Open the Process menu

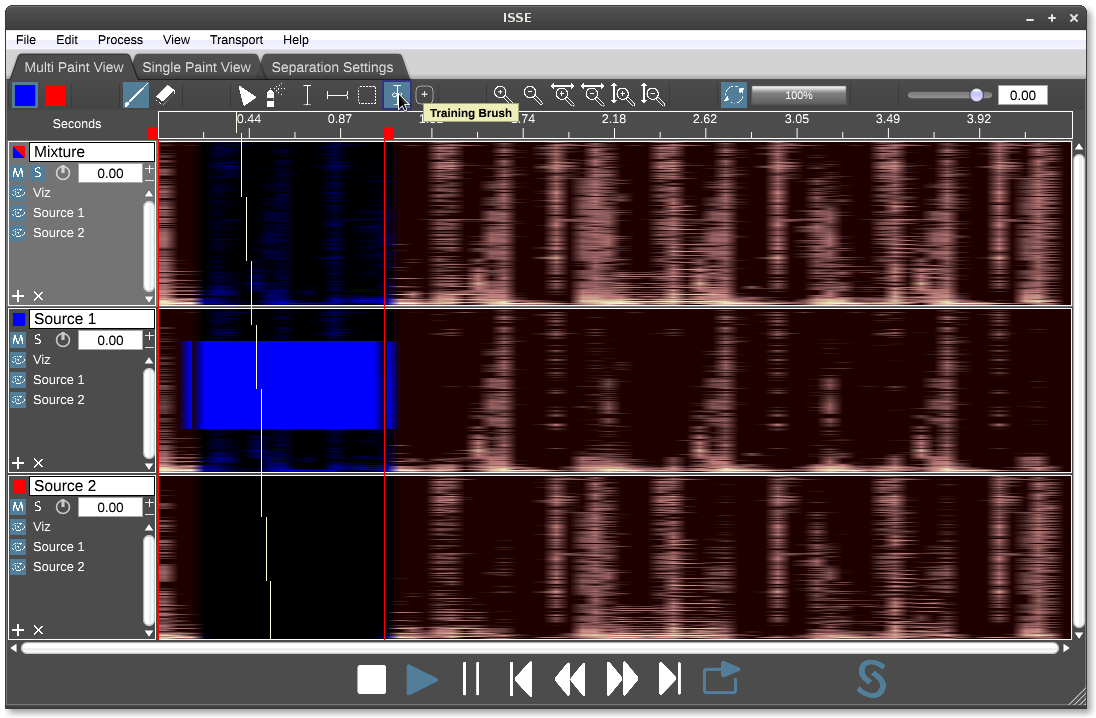click(x=120, y=40)
